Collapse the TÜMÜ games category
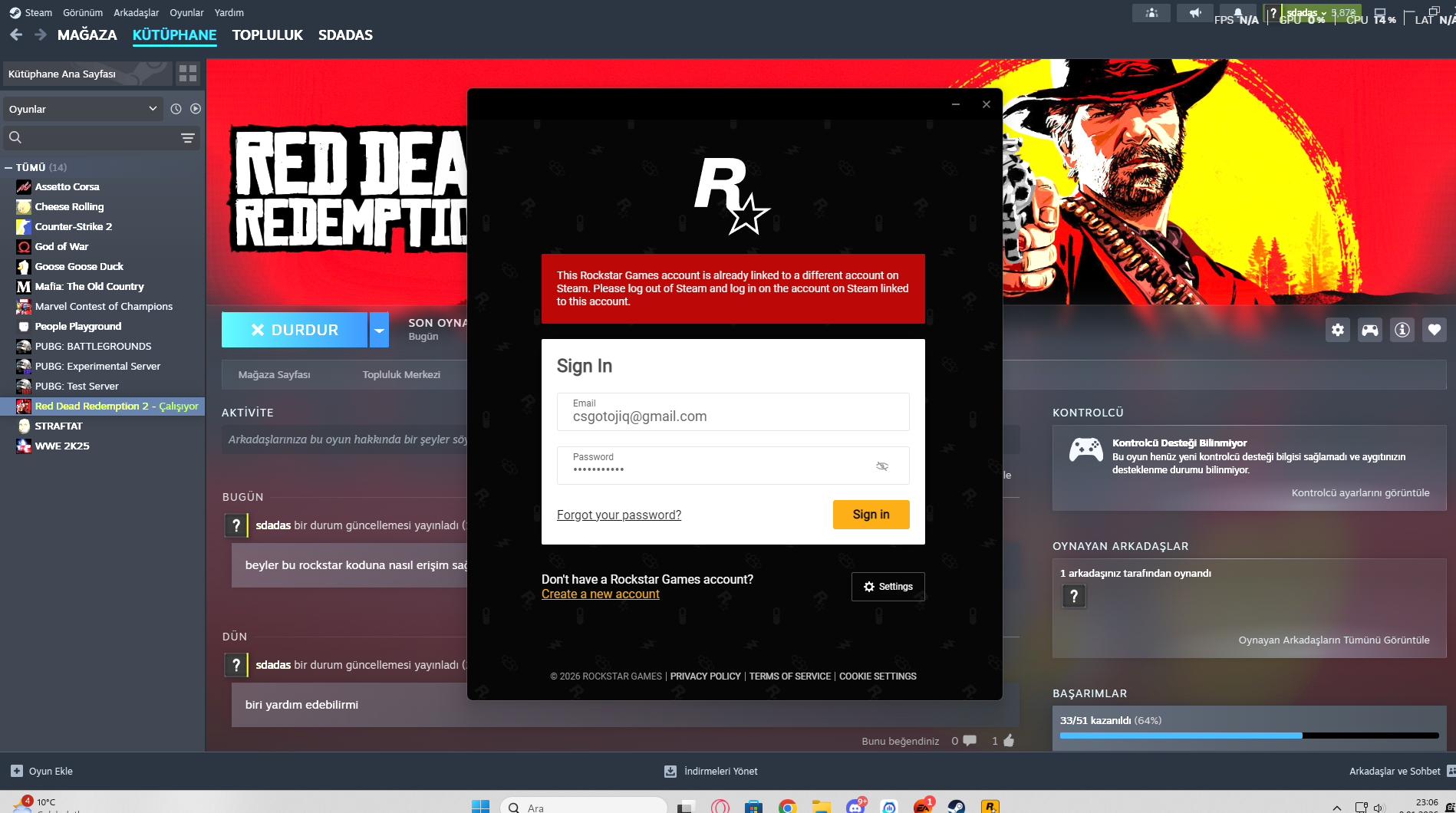 tap(8, 167)
